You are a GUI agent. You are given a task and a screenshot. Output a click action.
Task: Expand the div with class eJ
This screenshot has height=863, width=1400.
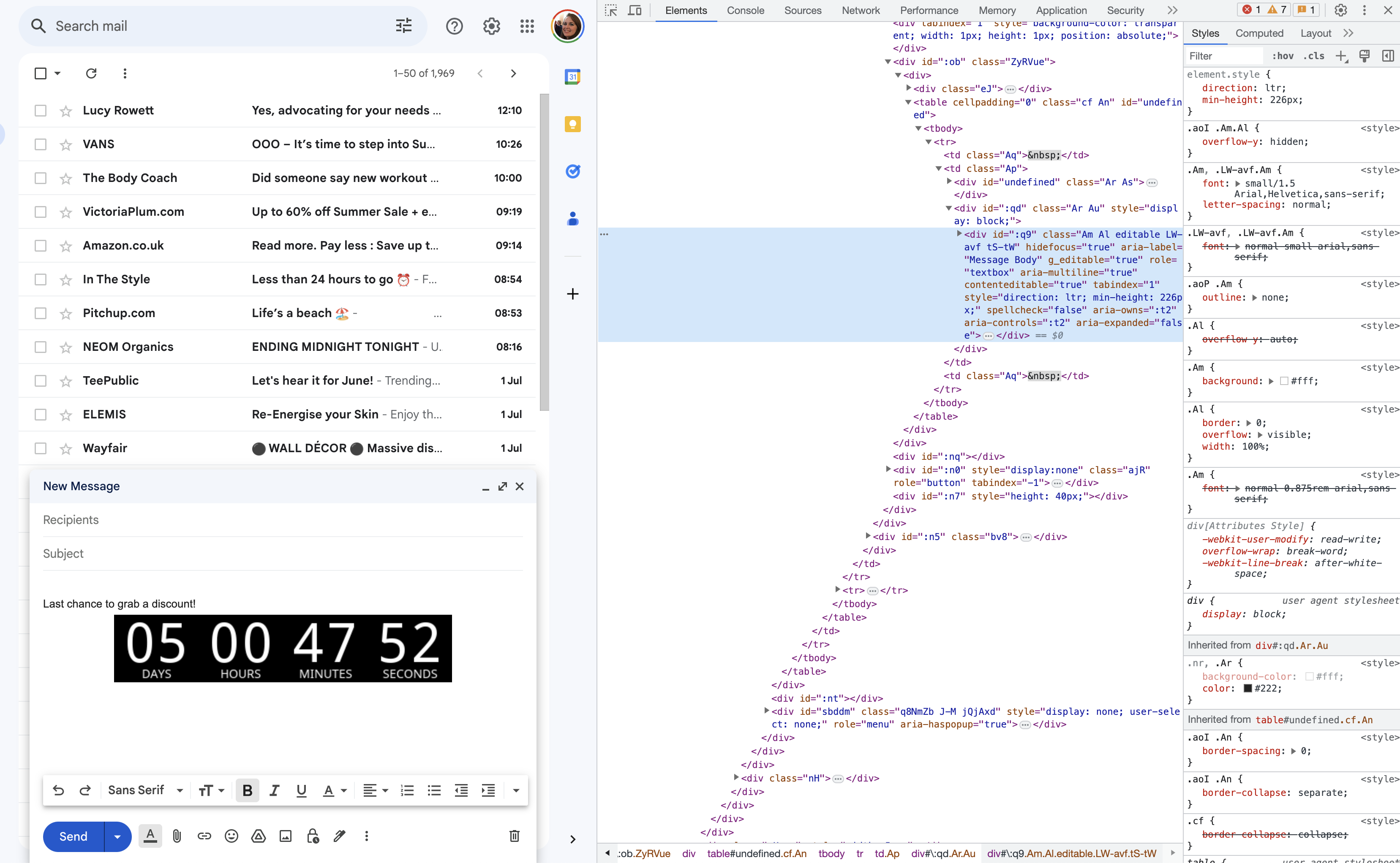(x=908, y=89)
